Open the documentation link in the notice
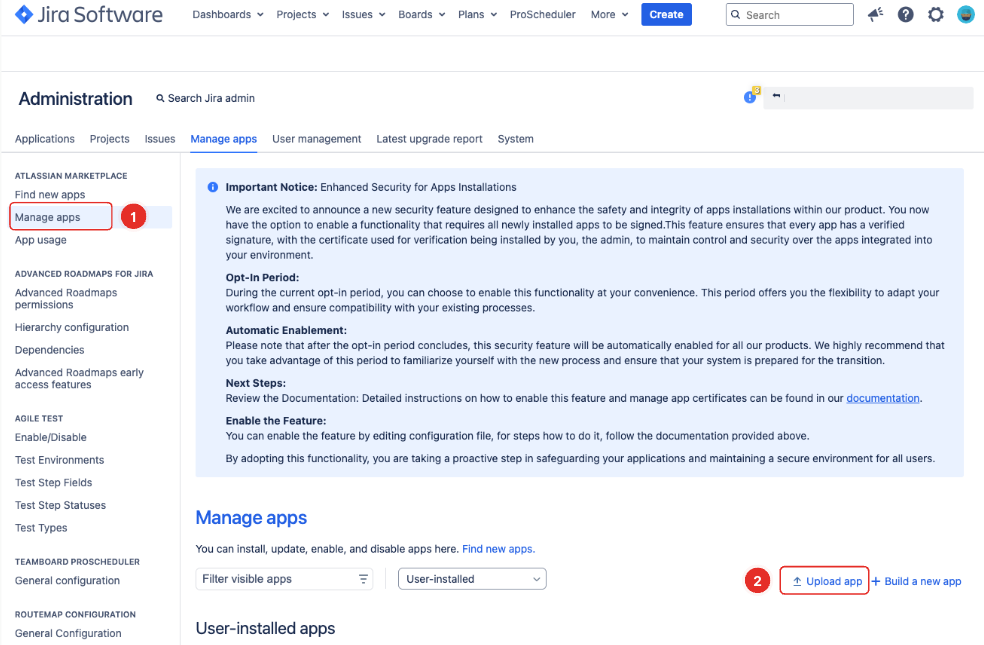The height and width of the screenshot is (645, 984). pos(882,397)
